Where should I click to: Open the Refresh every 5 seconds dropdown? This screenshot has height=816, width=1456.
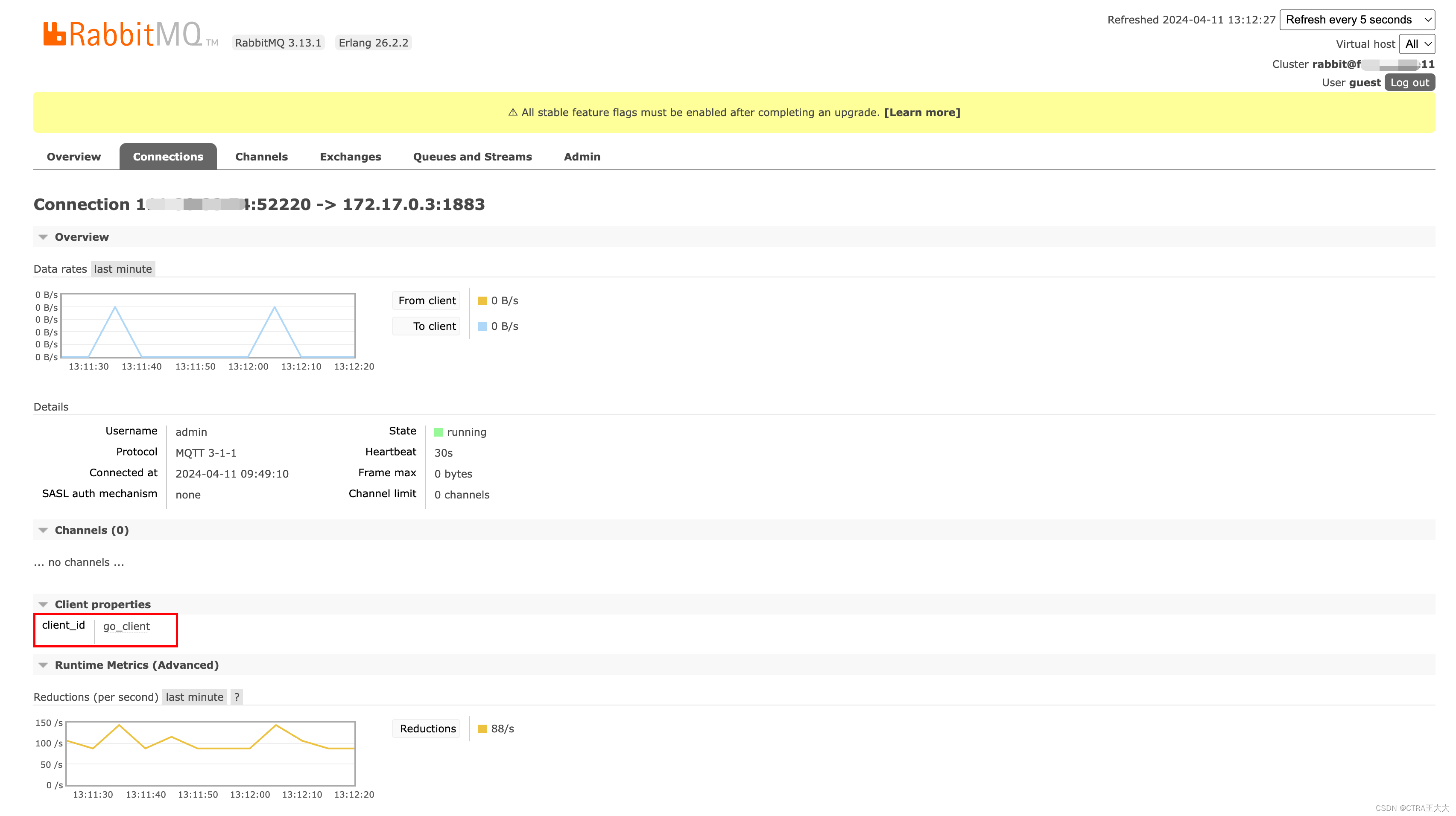pyautogui.click(x=1357, y=20)
